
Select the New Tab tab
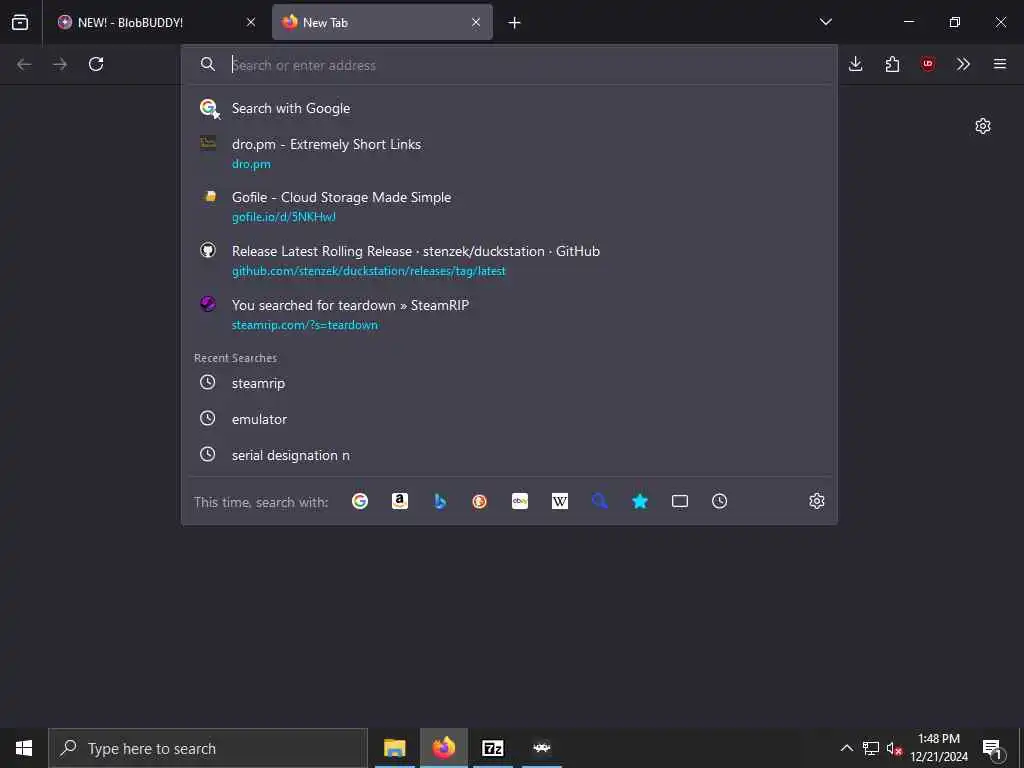tap(382, 22)
